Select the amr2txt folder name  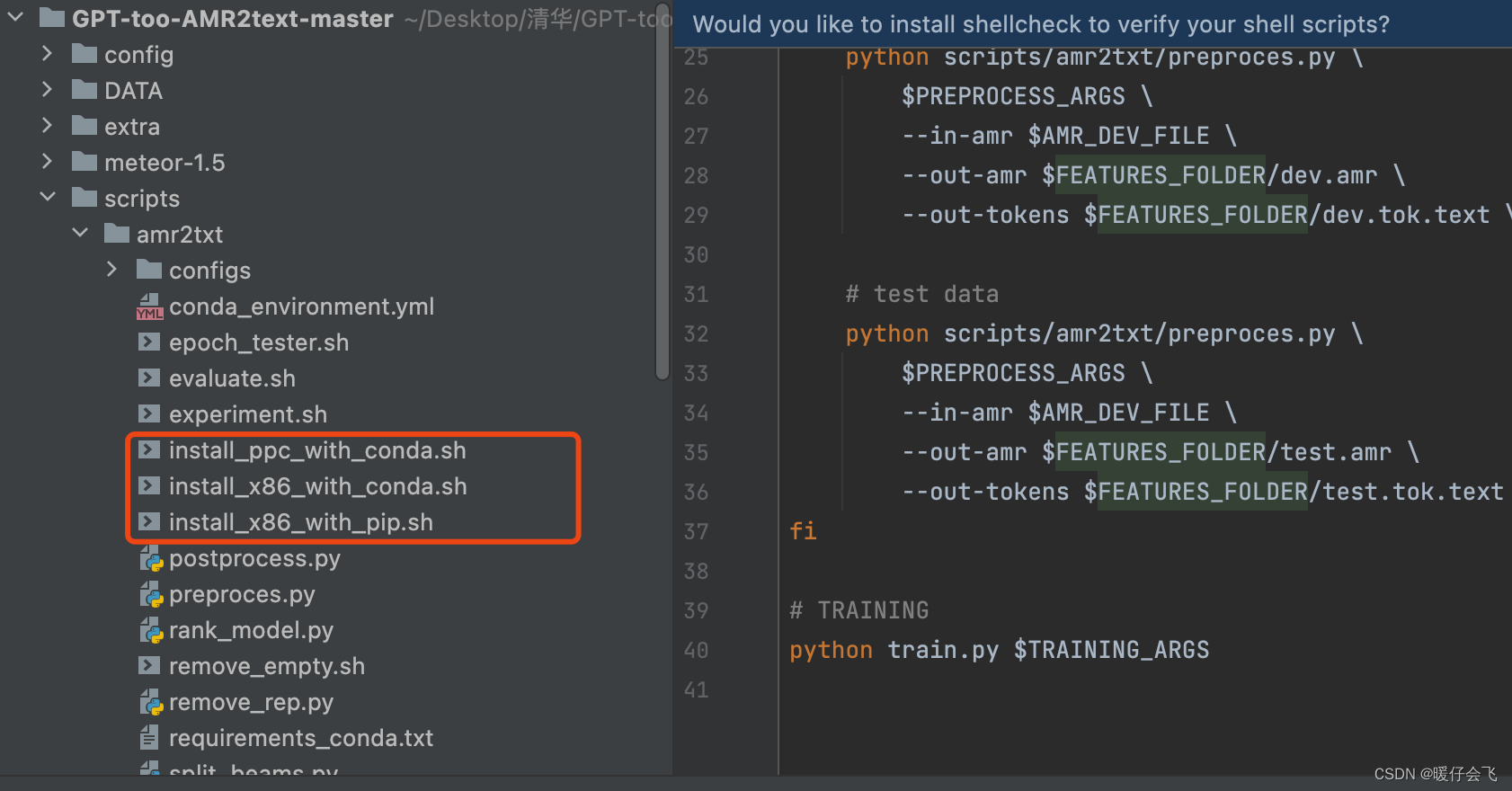(x=180, y=235)
